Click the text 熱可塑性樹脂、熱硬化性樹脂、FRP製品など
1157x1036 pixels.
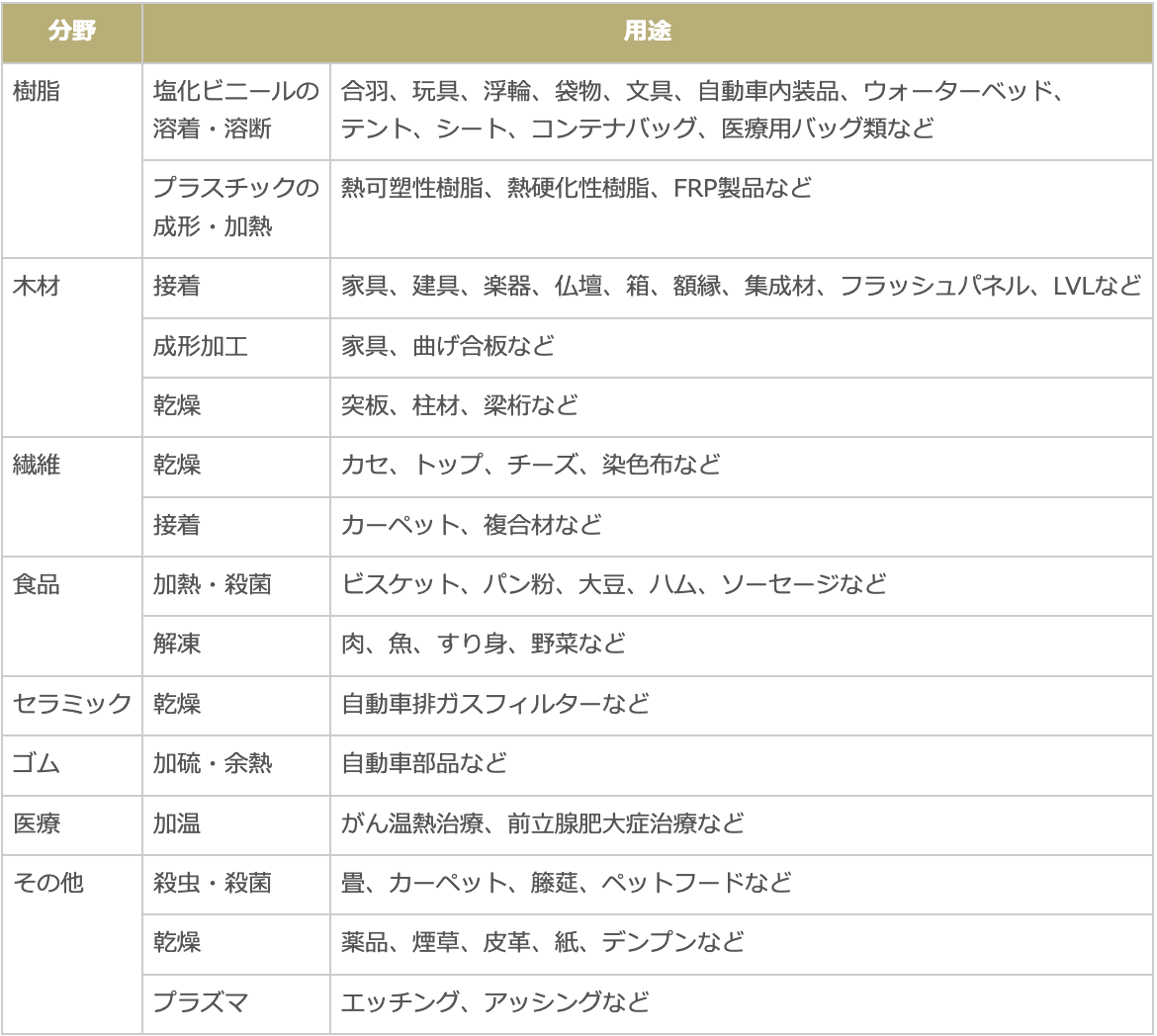click(x=576, y=188)
